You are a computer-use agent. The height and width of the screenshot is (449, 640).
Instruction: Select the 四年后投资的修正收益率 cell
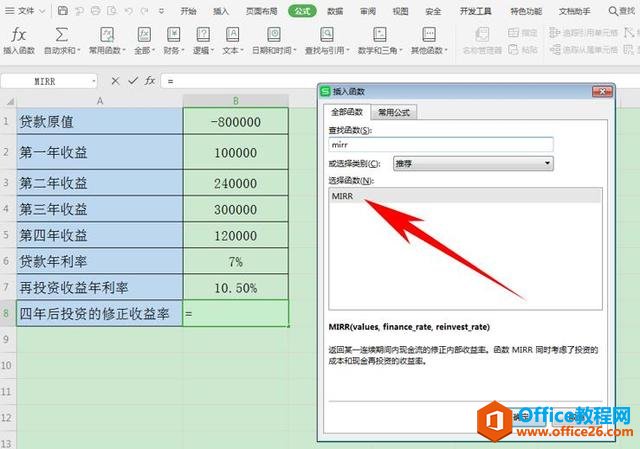[100, 313]
